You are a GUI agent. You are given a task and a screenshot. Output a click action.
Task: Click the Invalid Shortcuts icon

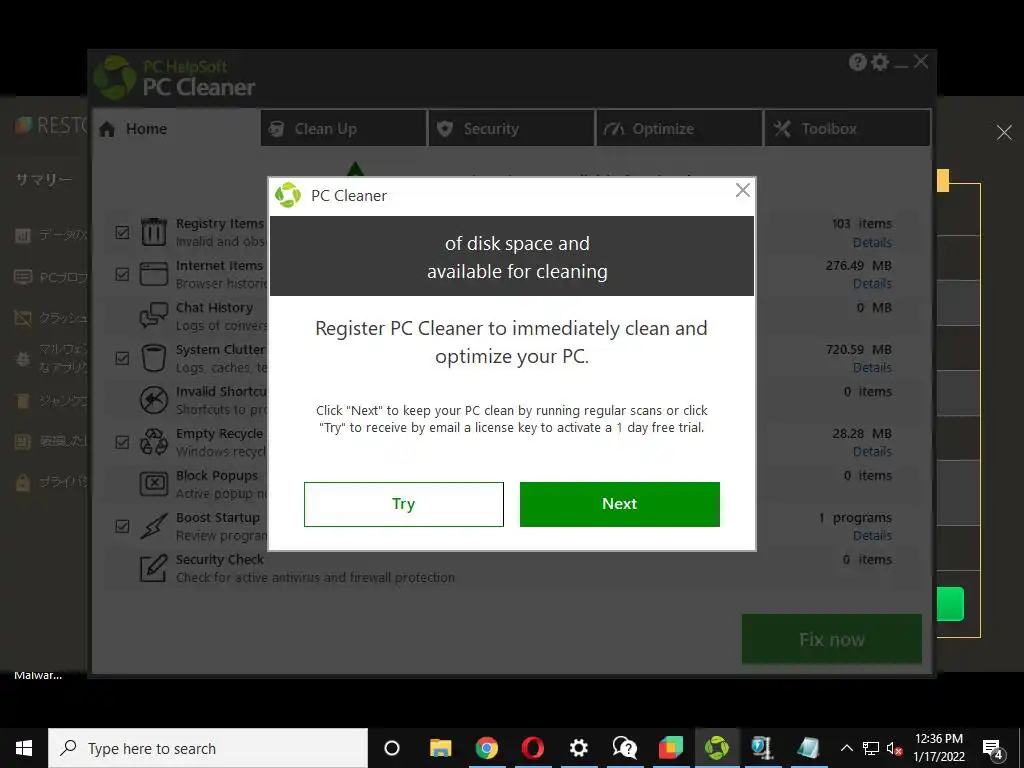154,400
